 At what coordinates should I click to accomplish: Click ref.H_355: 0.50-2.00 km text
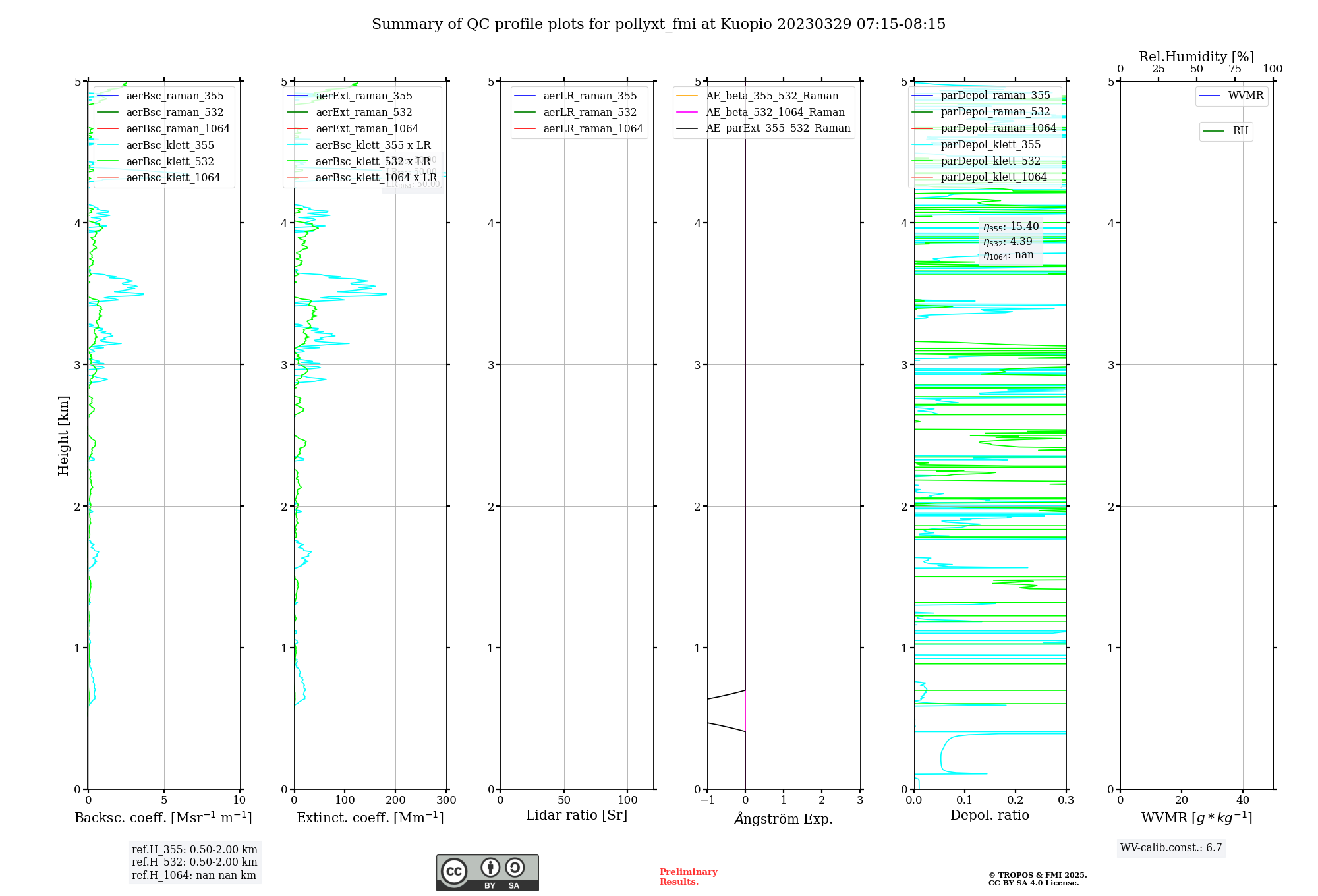[194, 850]
